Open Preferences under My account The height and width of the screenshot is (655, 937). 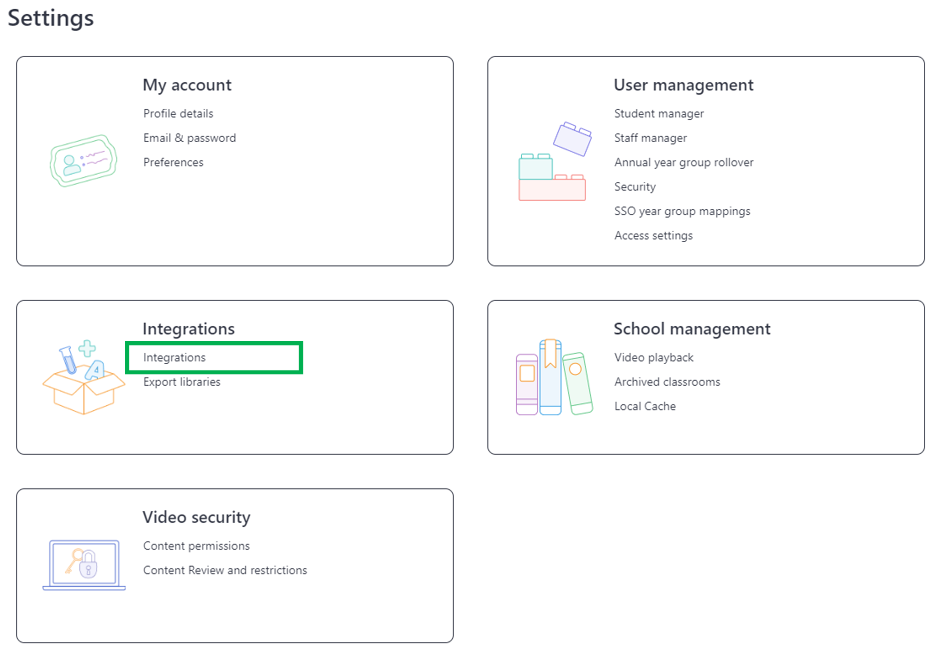(x=173, y=163)
